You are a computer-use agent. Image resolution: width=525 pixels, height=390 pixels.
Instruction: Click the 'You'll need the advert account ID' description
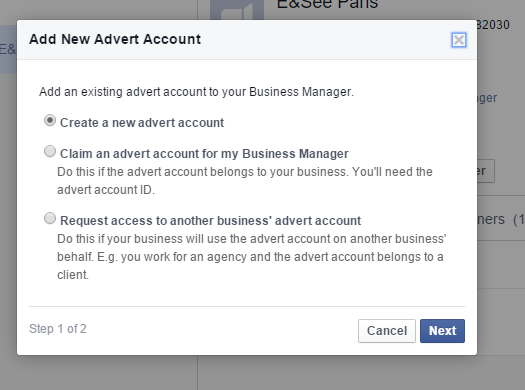pyautogui.click(x=245, y=181)
